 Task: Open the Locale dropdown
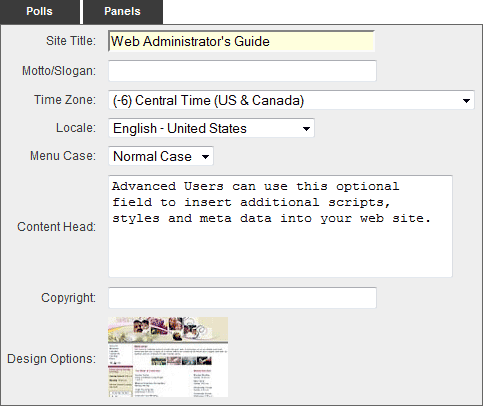tap(211, 128)
